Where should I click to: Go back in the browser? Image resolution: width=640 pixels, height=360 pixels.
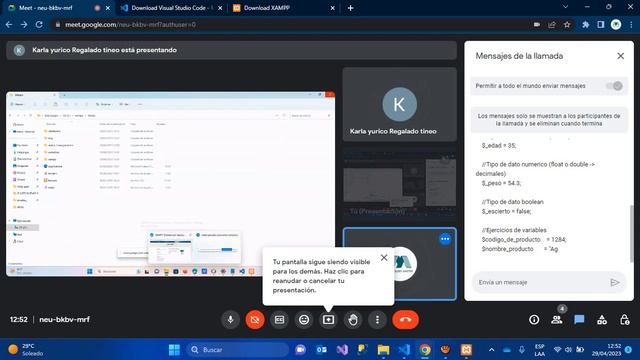tap(9, 24)
